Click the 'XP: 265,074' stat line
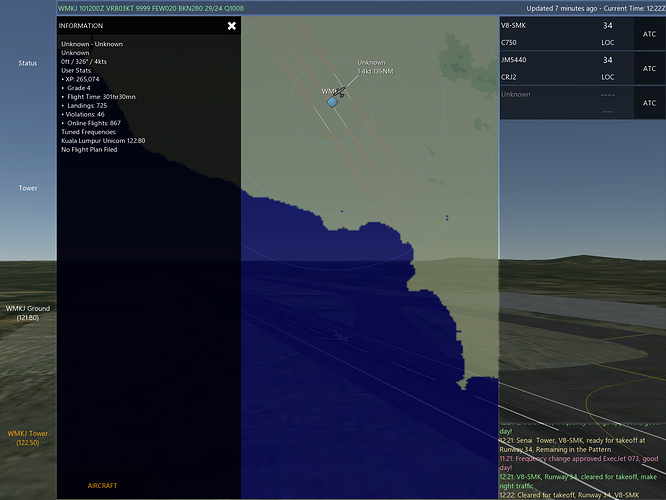666x500 pixels. (82, 79)
